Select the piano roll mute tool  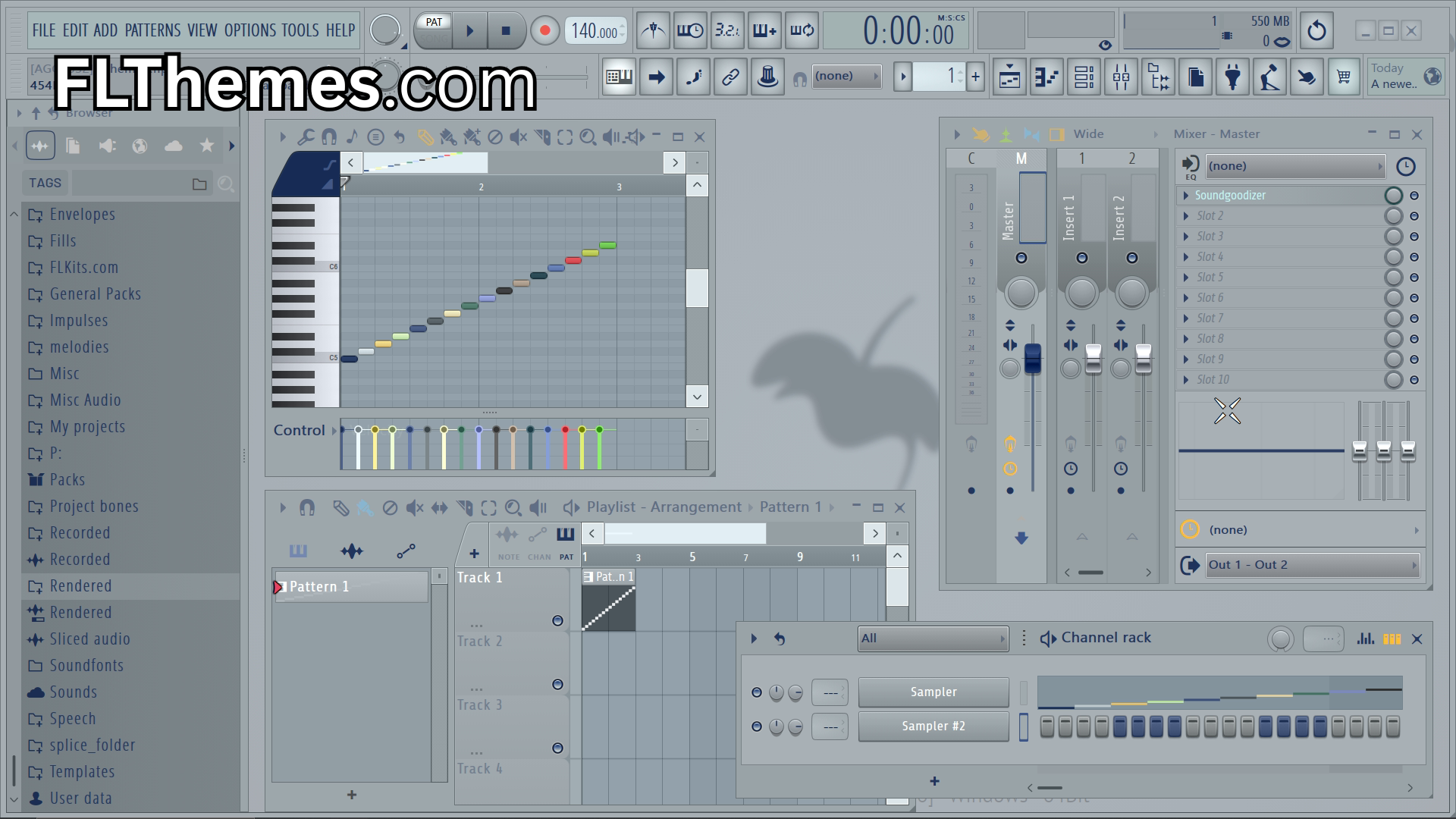point(518,137)
